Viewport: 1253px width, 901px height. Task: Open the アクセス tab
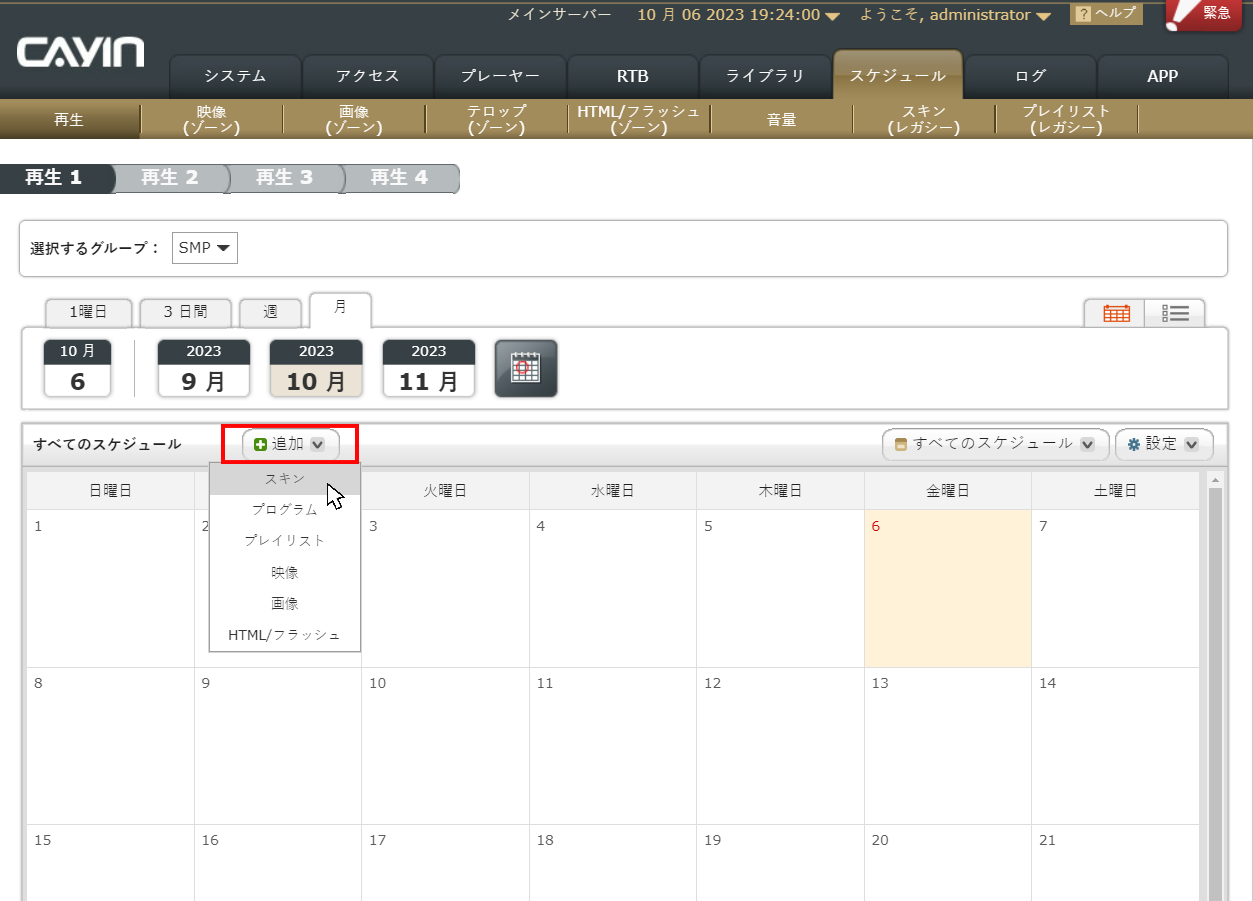(x=368, y=76)
